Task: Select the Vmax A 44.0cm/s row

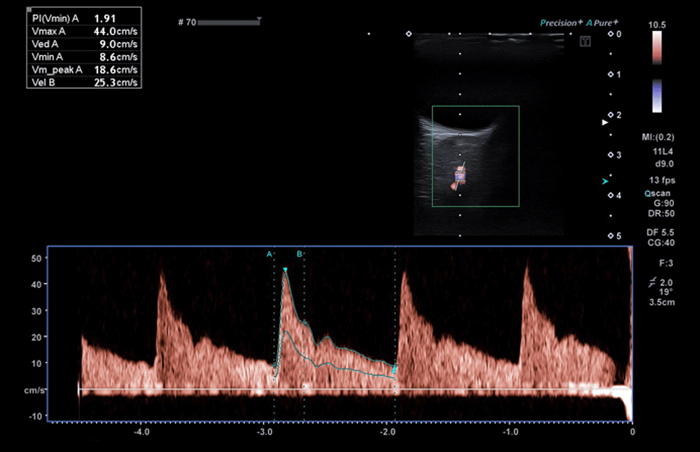Action: [84, 31]
